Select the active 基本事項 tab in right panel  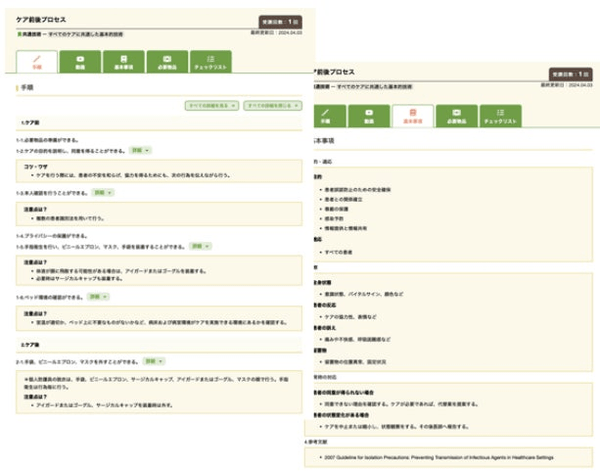413,116
